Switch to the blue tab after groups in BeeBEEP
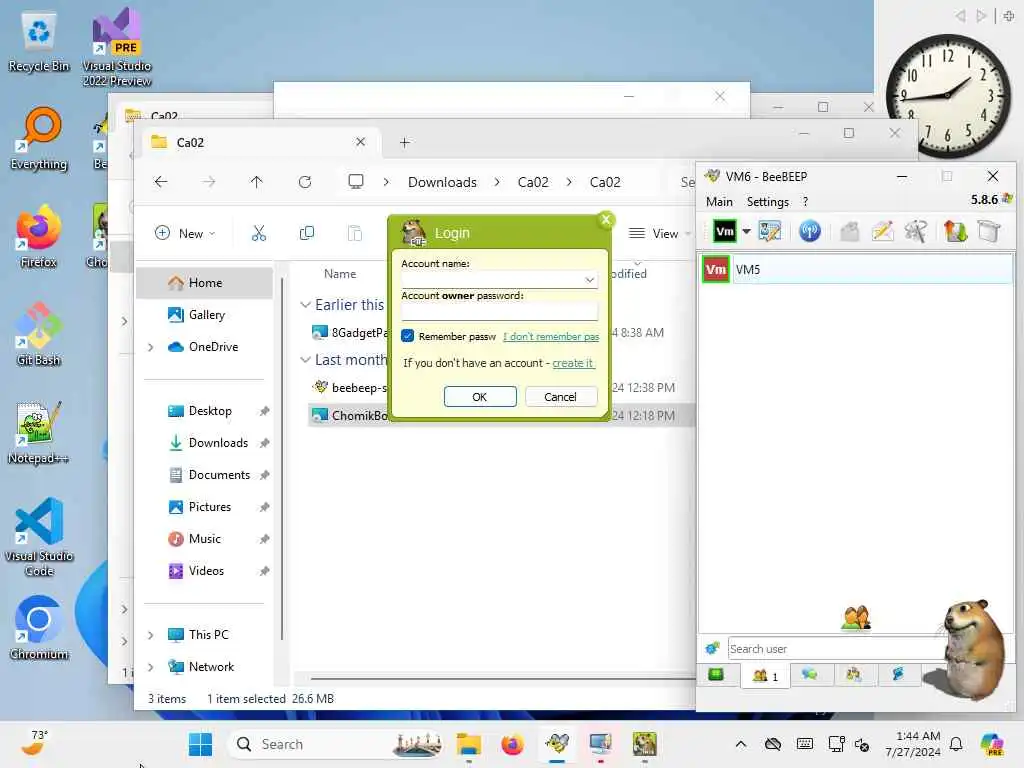 pyautogui.click(x=899, y=675)
